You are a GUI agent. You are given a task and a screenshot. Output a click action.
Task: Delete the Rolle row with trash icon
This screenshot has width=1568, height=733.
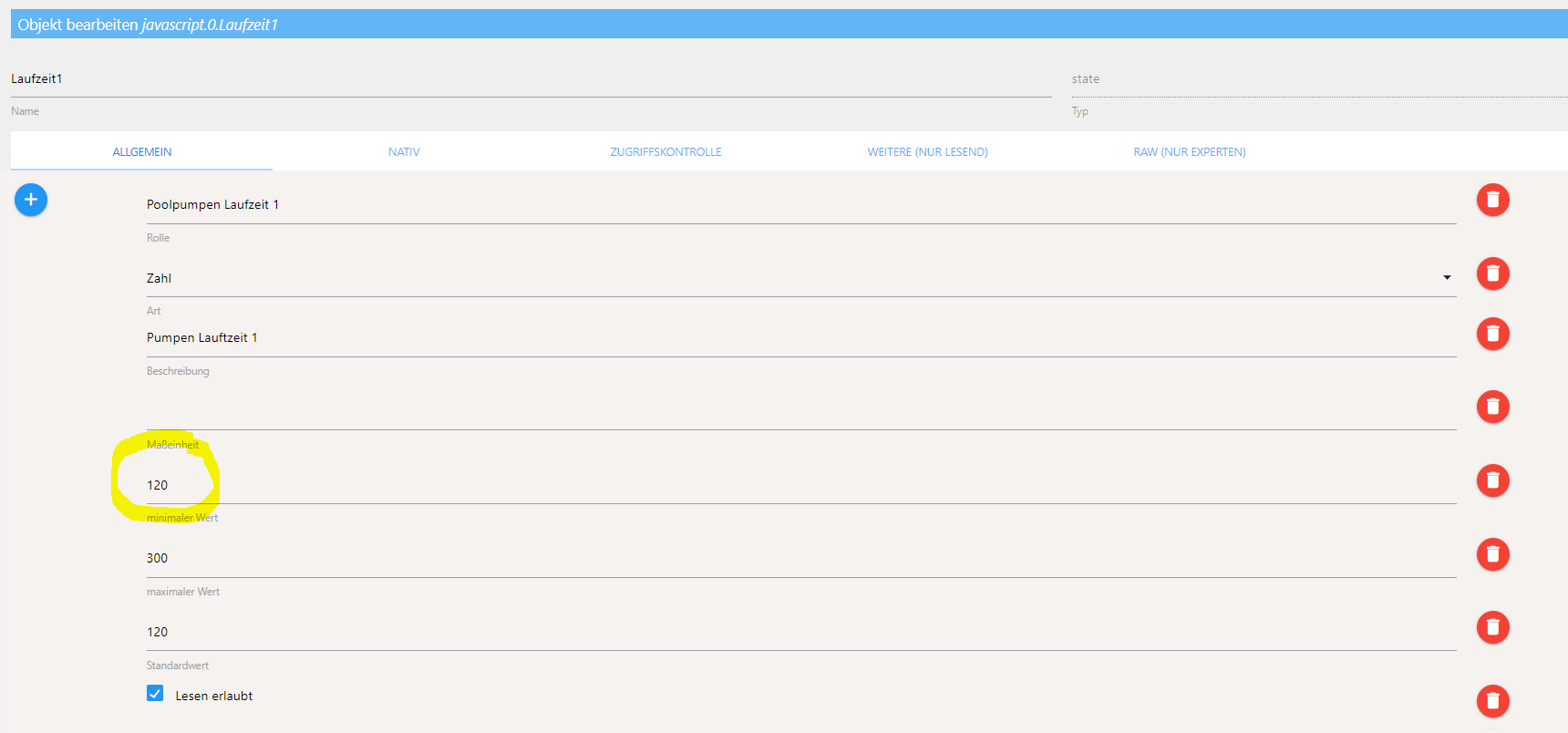coord(1492,200)
